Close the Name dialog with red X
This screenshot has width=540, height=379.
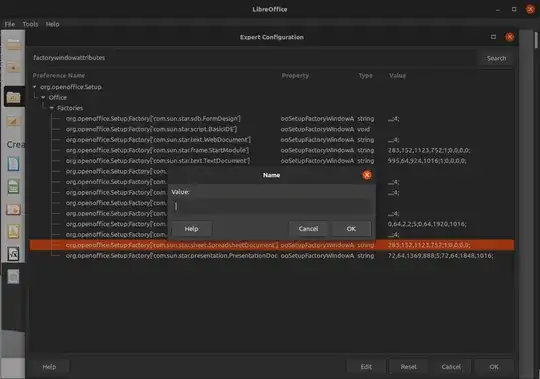point(367,175)
